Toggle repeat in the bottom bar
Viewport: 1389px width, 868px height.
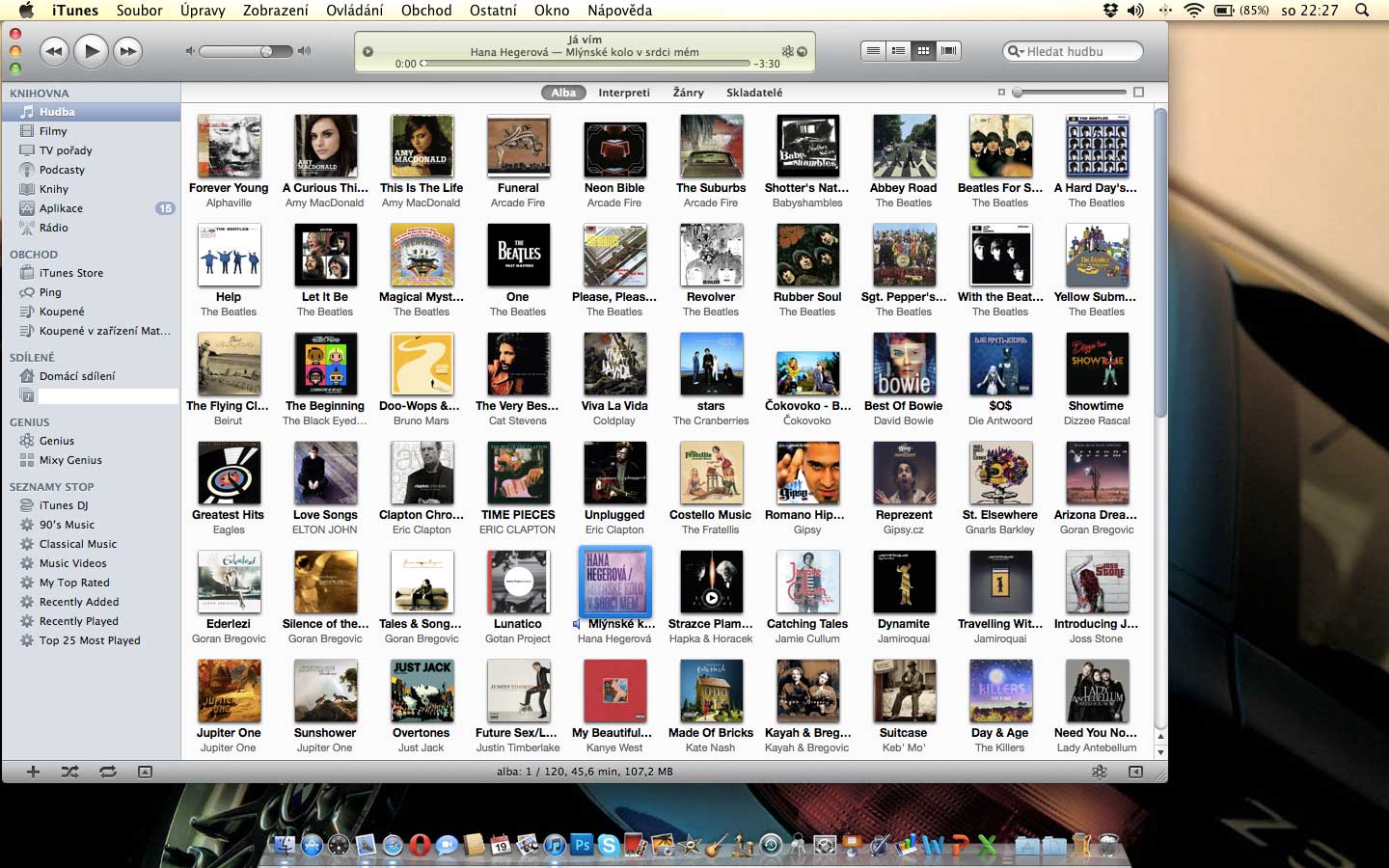107,772
